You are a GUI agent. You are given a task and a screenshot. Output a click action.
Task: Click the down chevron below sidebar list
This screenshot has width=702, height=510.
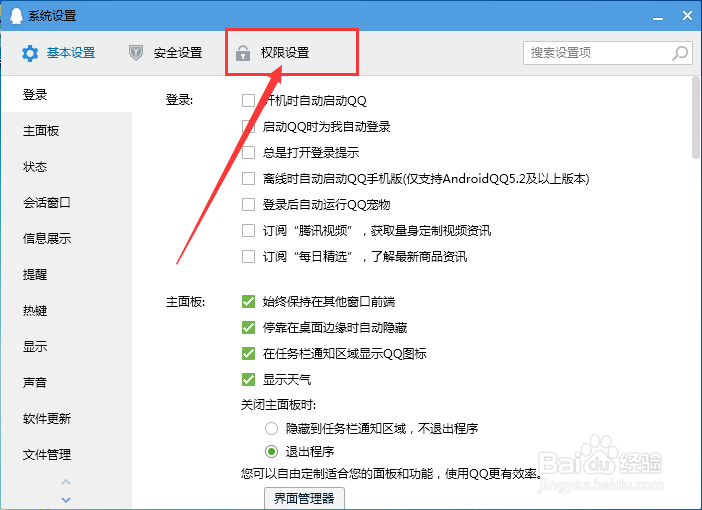click(66, 500)
